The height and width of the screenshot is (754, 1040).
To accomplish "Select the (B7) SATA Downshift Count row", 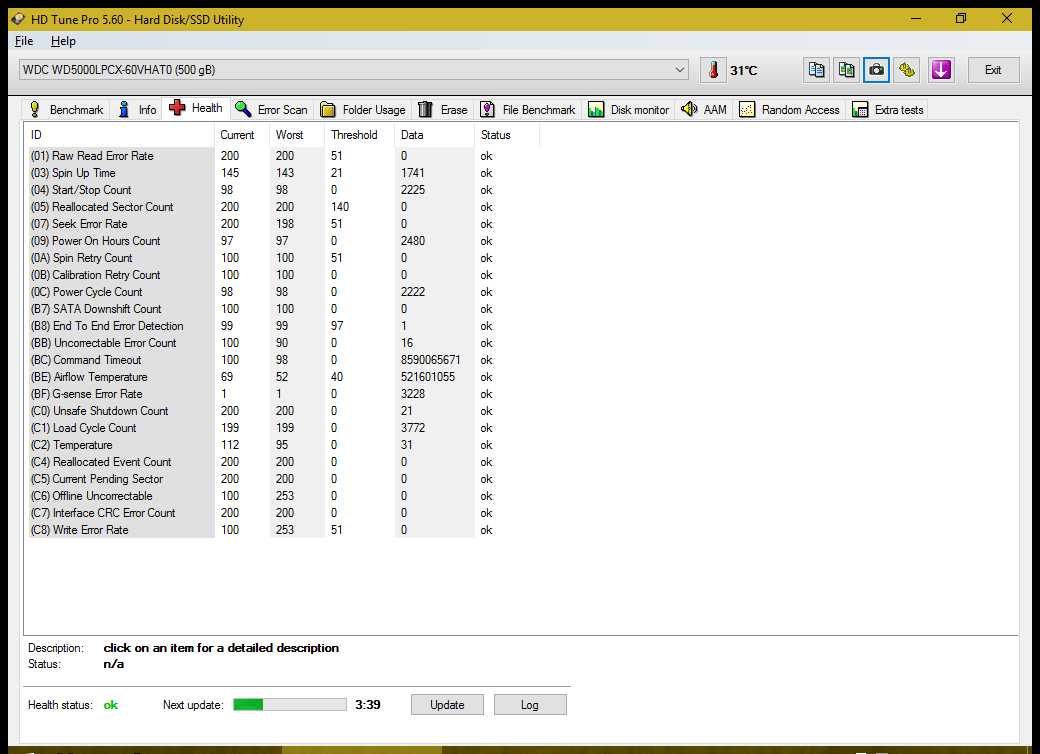I will coord(284,309).
